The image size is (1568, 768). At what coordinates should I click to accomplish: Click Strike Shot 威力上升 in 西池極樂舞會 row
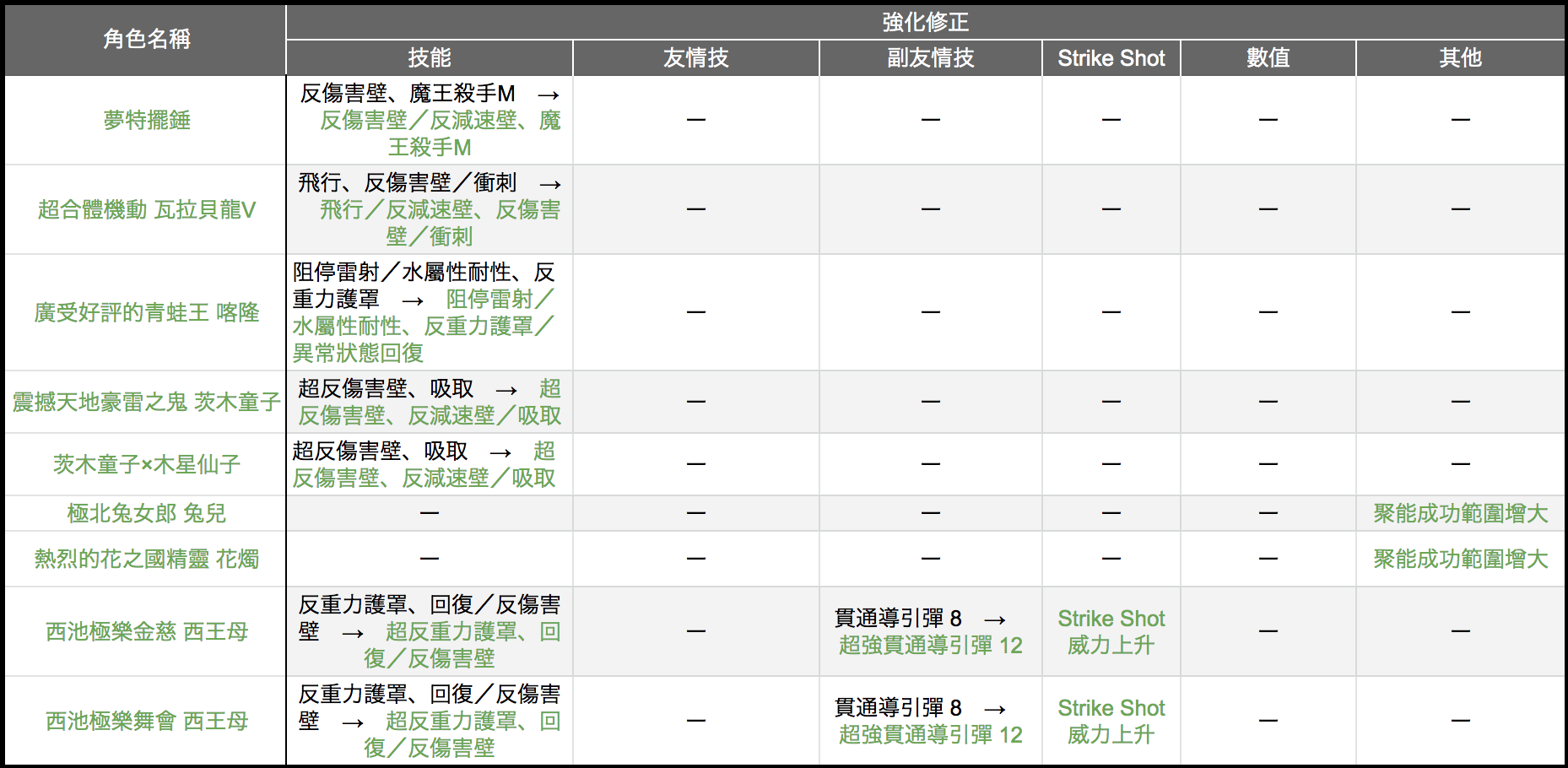click(1111, 722)
